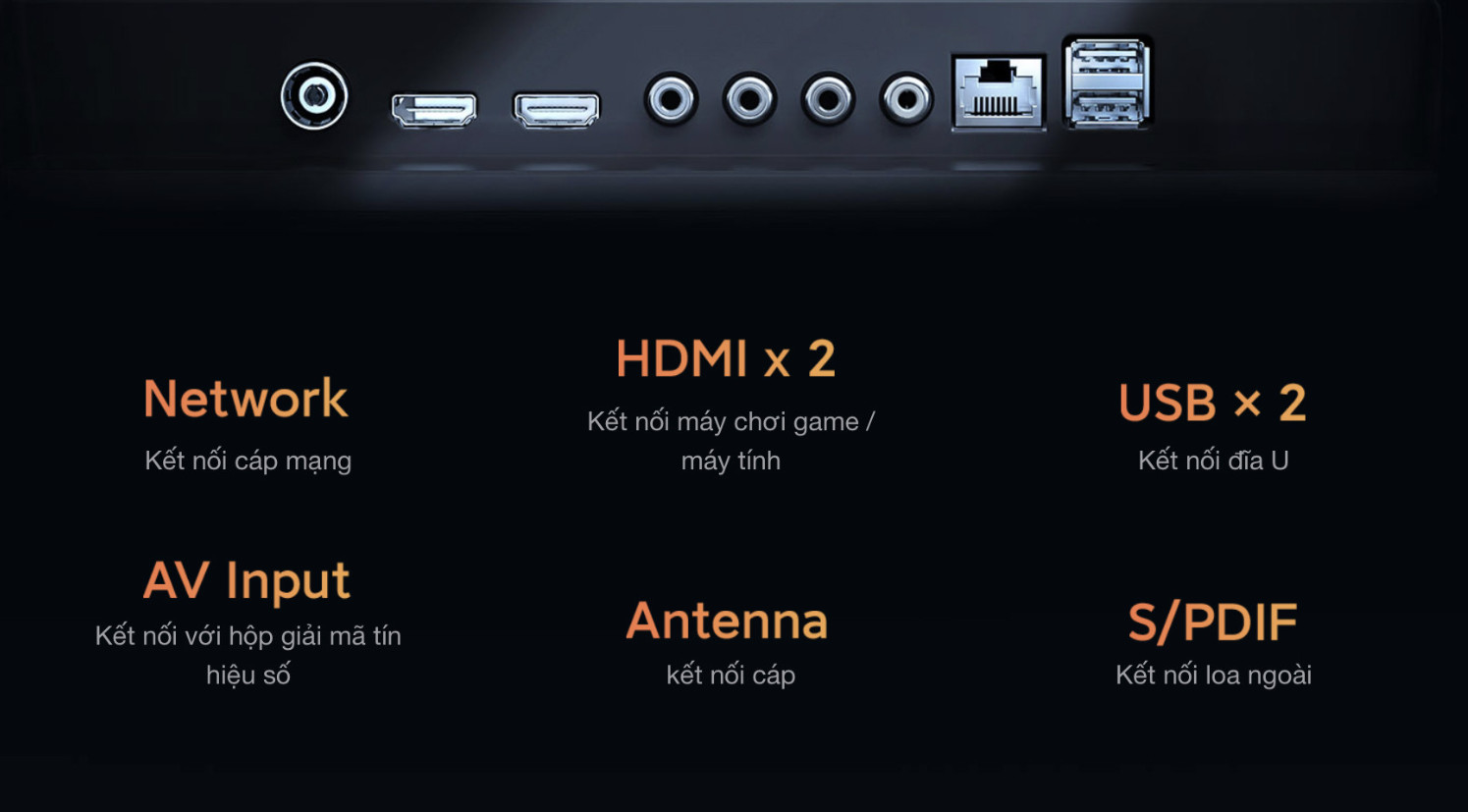
Task: Click the third round AV jack
Action: pos(828,99)
